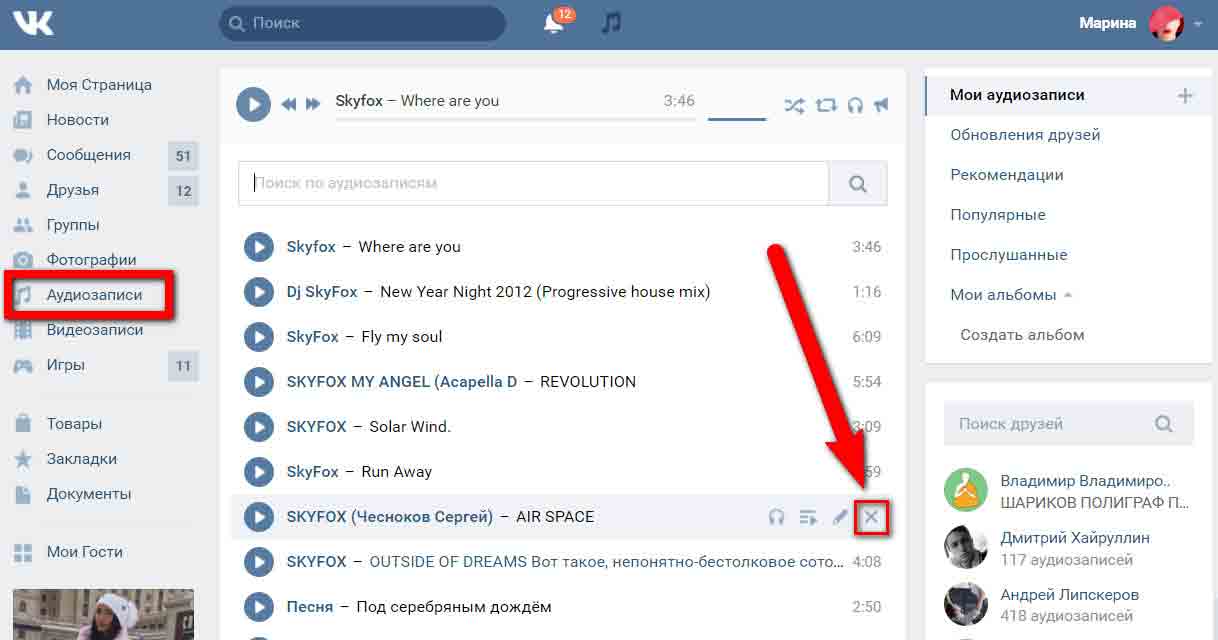
Task: Open the music note player in header
Action: pos(611,22)
